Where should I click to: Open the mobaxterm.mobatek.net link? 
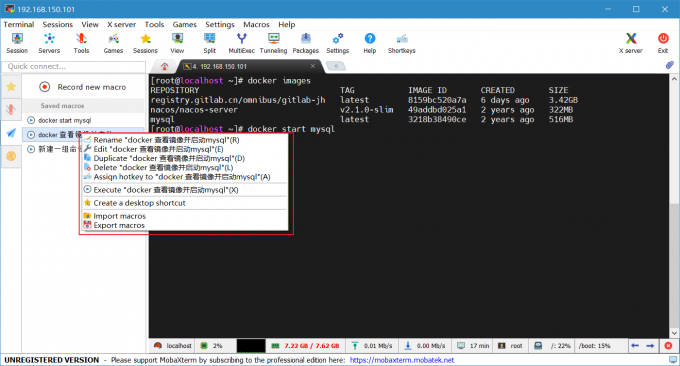click(402, 360)
